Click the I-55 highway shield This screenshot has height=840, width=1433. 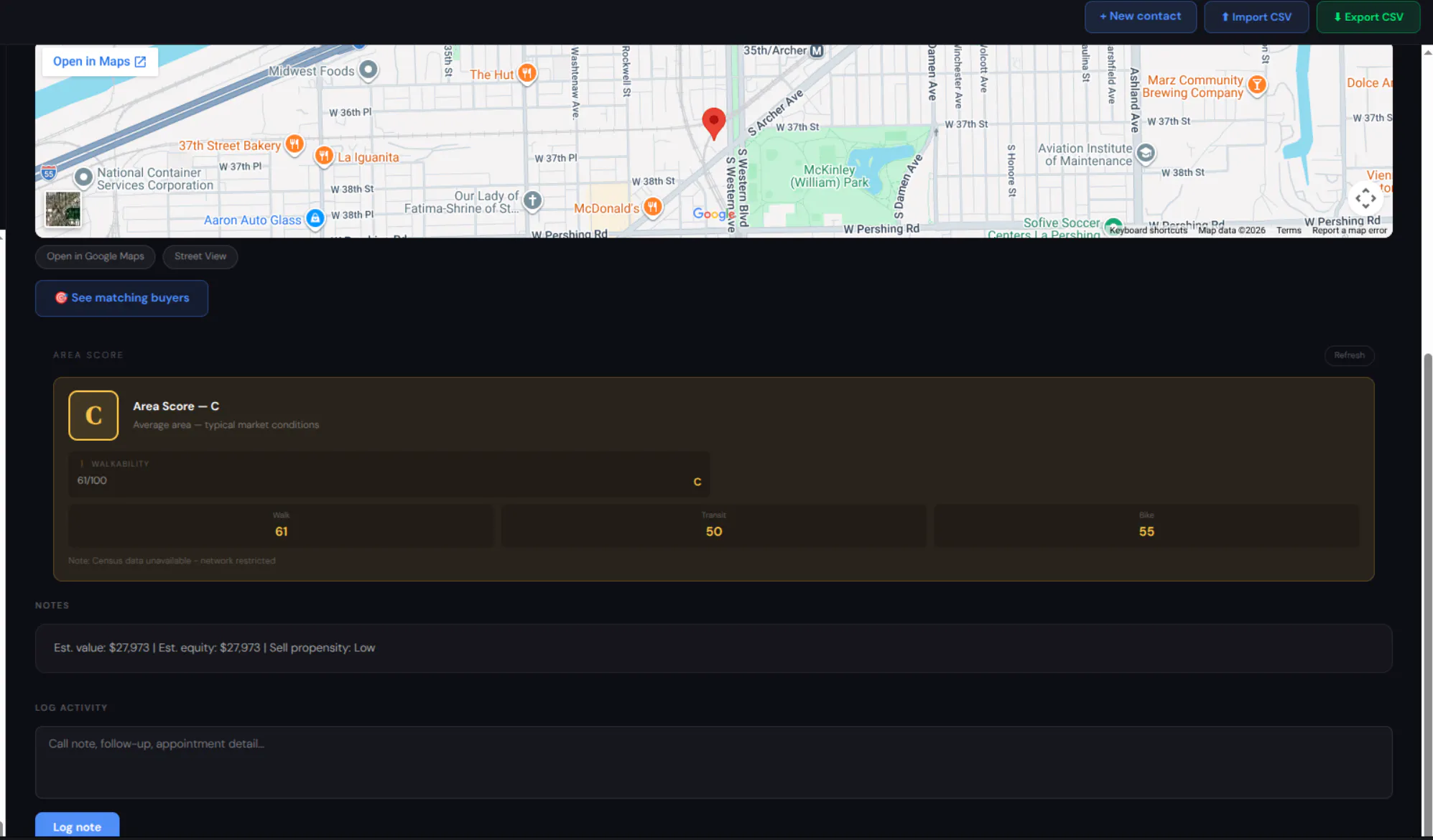click(49, 173)
